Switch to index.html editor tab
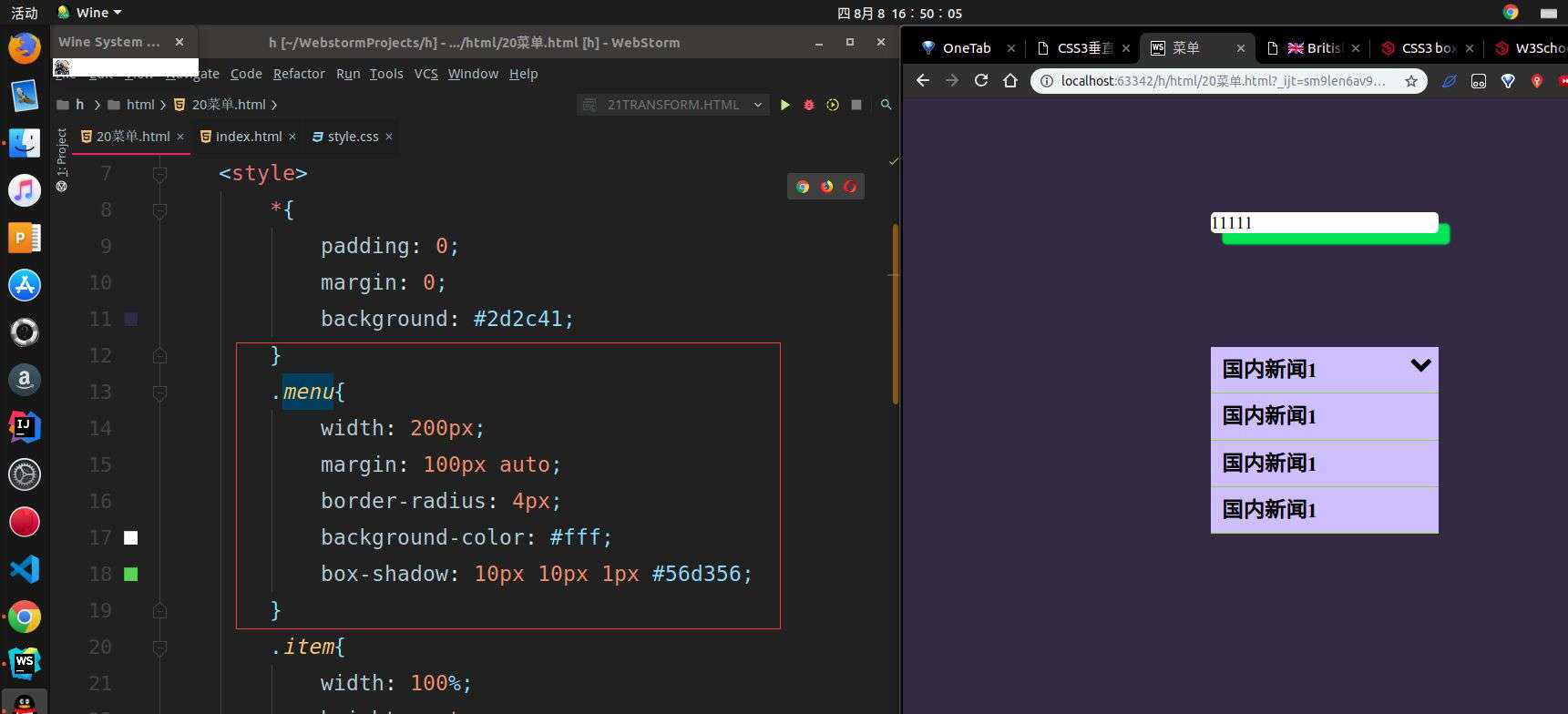This screenshot has height=714, width=1568. pos(248,137)
